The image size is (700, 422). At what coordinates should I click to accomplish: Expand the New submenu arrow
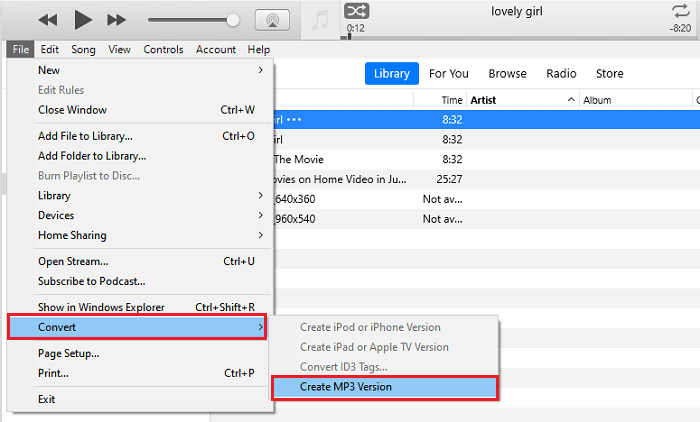click(x=260, y=70)
